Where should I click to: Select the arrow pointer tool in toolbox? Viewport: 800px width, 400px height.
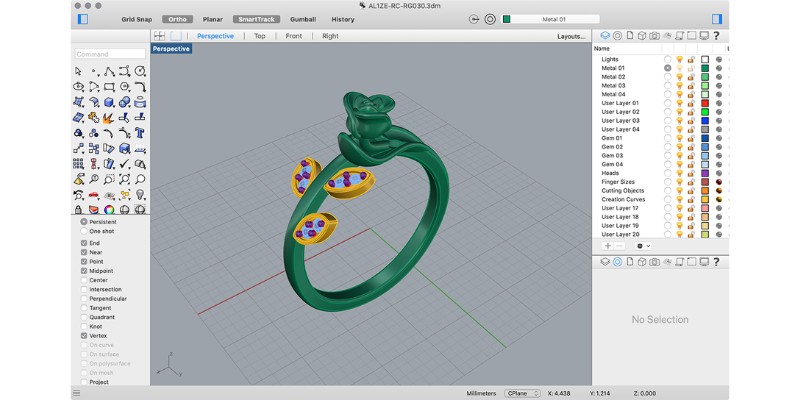click(x=79, y=71)
